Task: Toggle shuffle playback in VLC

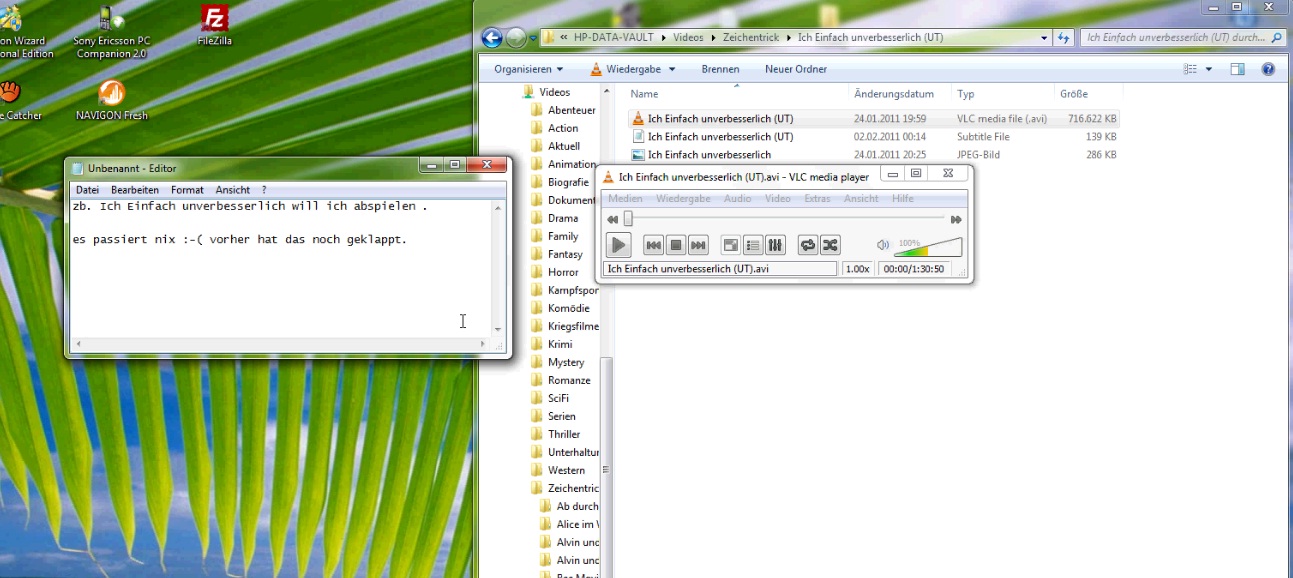Action: click(x=830, y=245)
